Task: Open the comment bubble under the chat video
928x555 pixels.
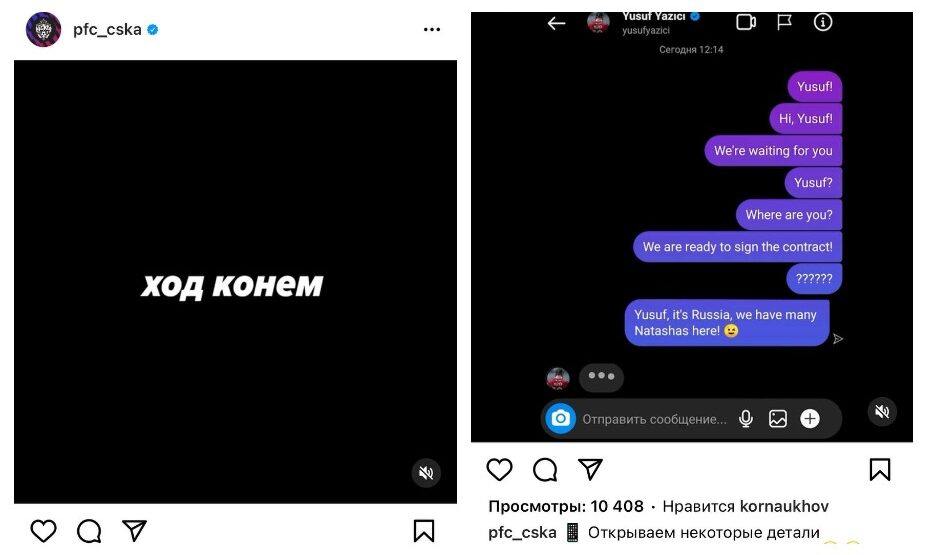Action: [x=545, y=470]
